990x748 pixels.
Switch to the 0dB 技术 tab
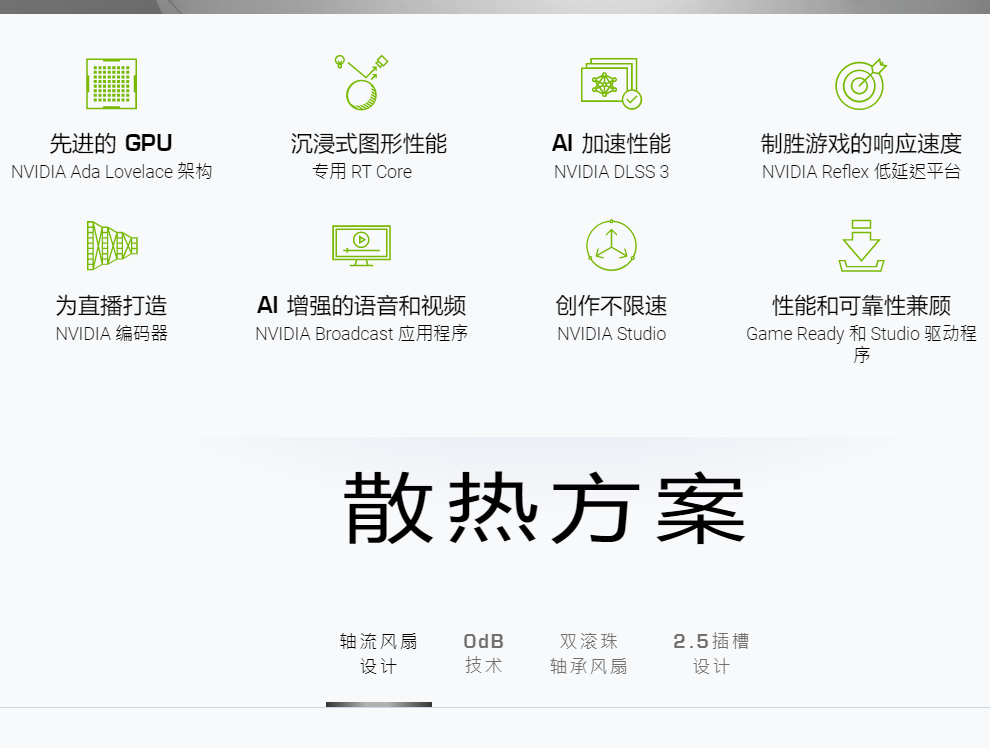(x=484, y=653)
